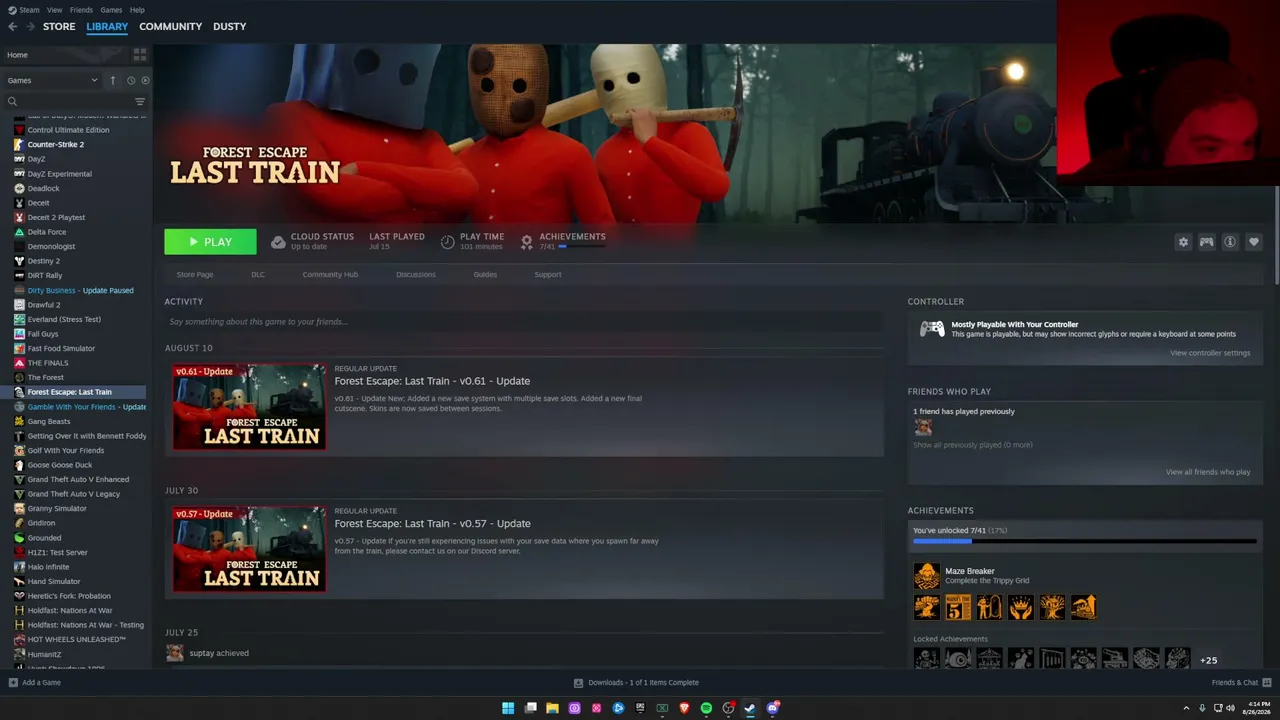Open Discord from the taskbar

(772, 708)
